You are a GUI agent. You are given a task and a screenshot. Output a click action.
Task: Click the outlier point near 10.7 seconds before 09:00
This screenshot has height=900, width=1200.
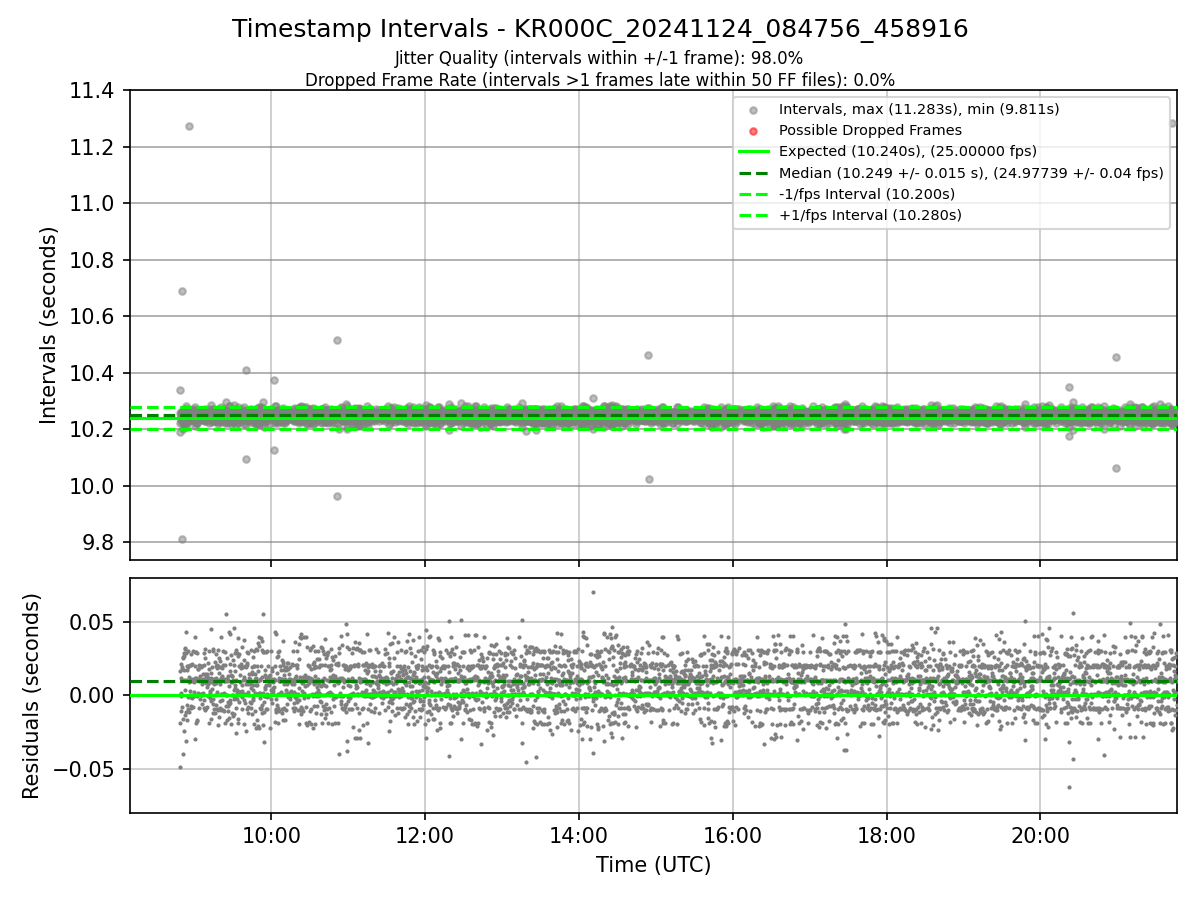point(182,291)
